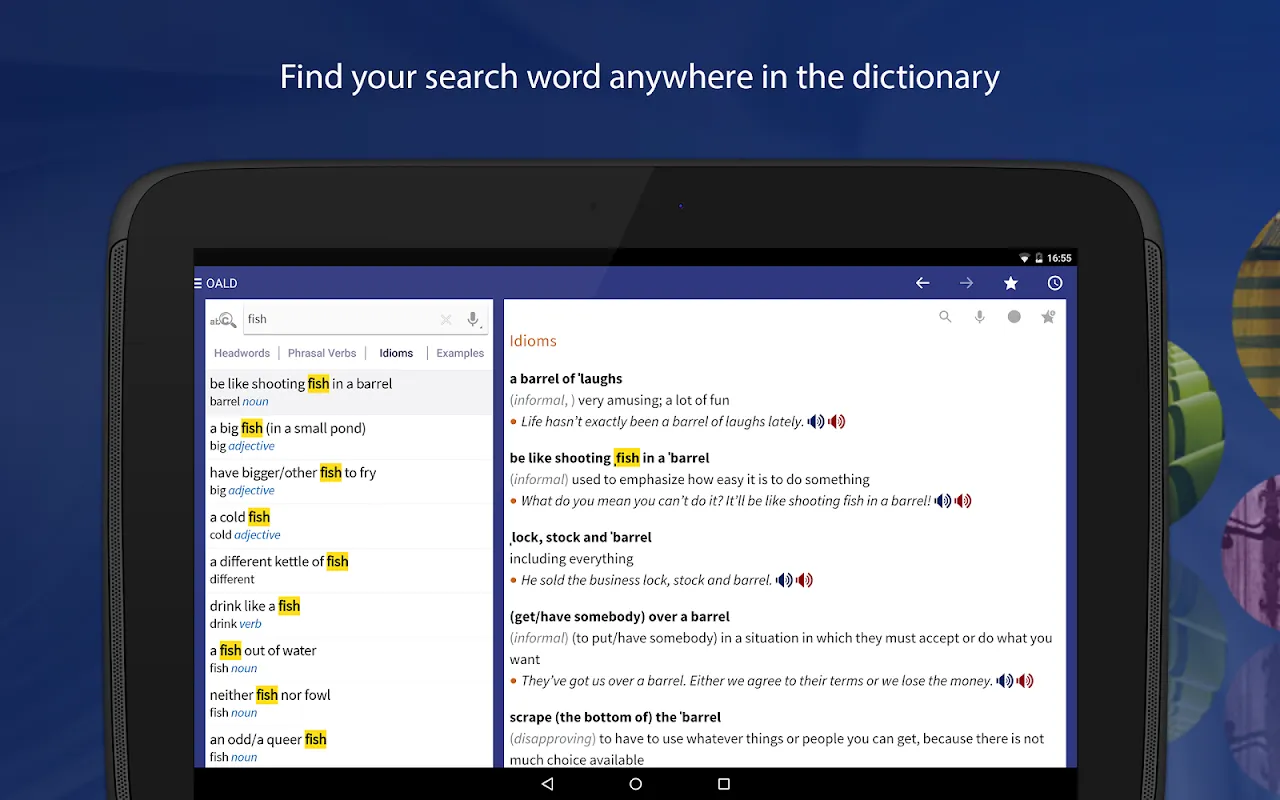1280x800 pixels.
Task: Tap 'a barrel of laughs' idiom heading
Action: point(566,379)
